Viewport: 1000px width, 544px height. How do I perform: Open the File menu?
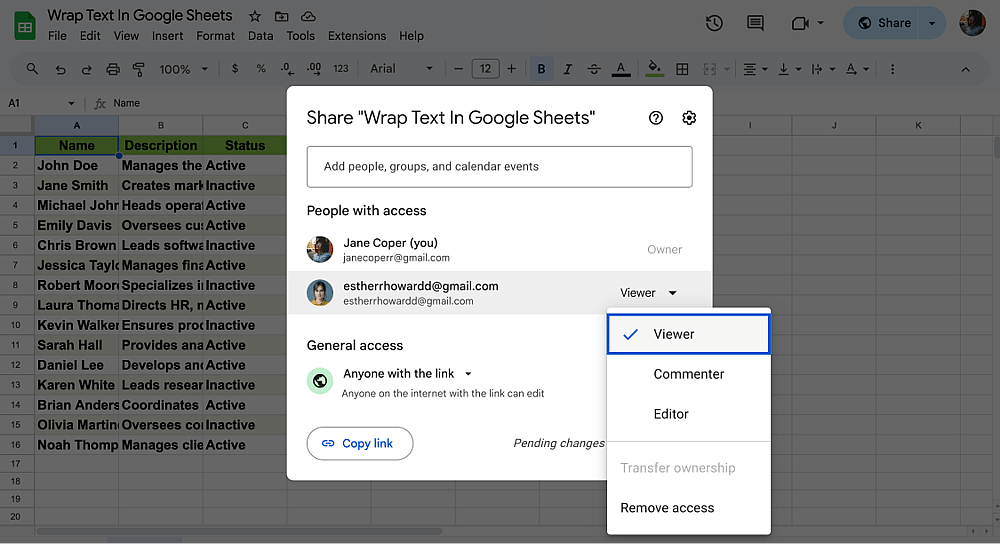pos(57,36)
